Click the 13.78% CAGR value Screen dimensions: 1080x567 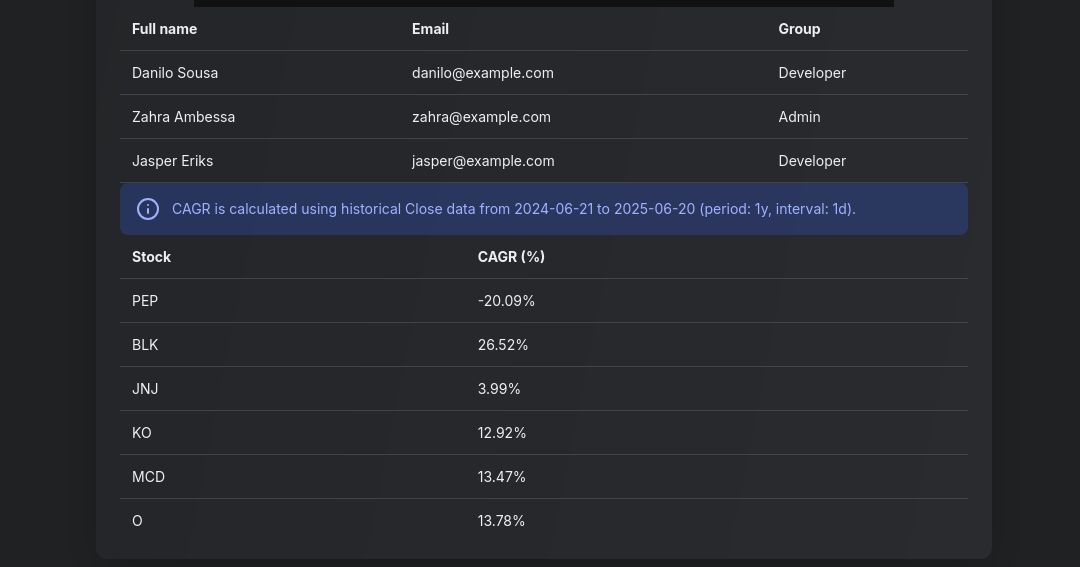501,522
